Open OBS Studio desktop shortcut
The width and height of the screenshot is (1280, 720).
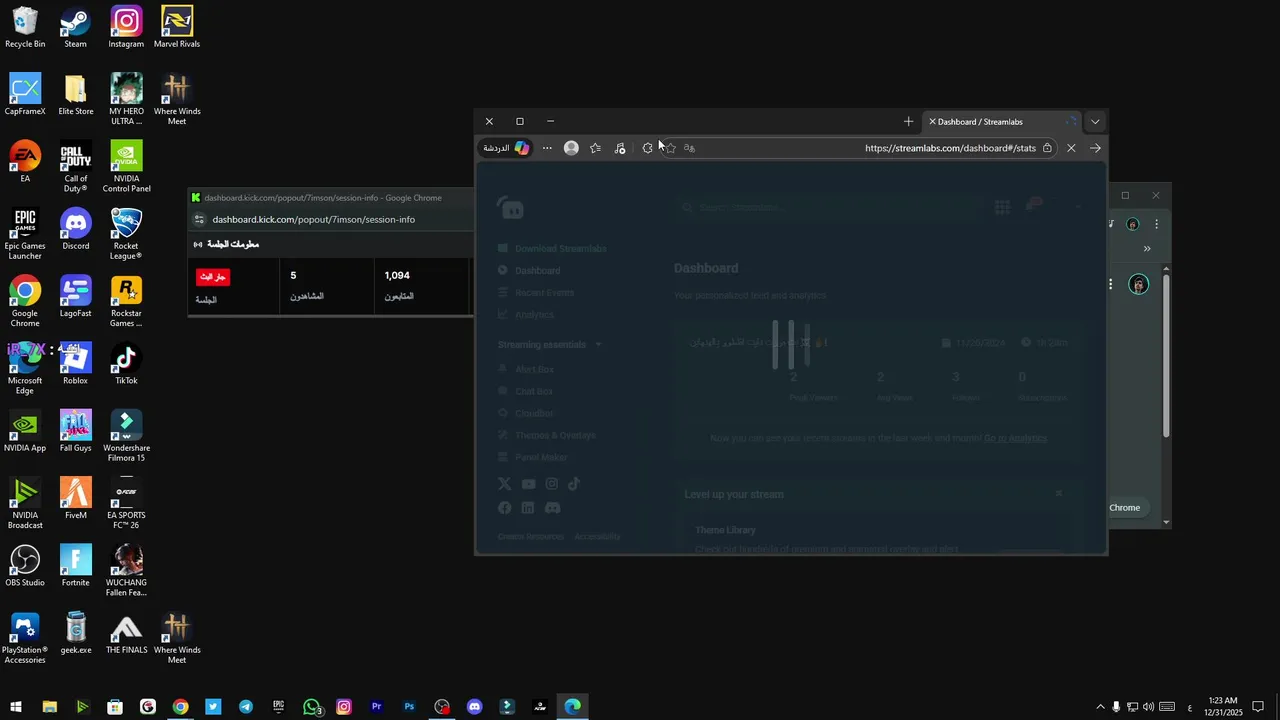tap(25, 565)
